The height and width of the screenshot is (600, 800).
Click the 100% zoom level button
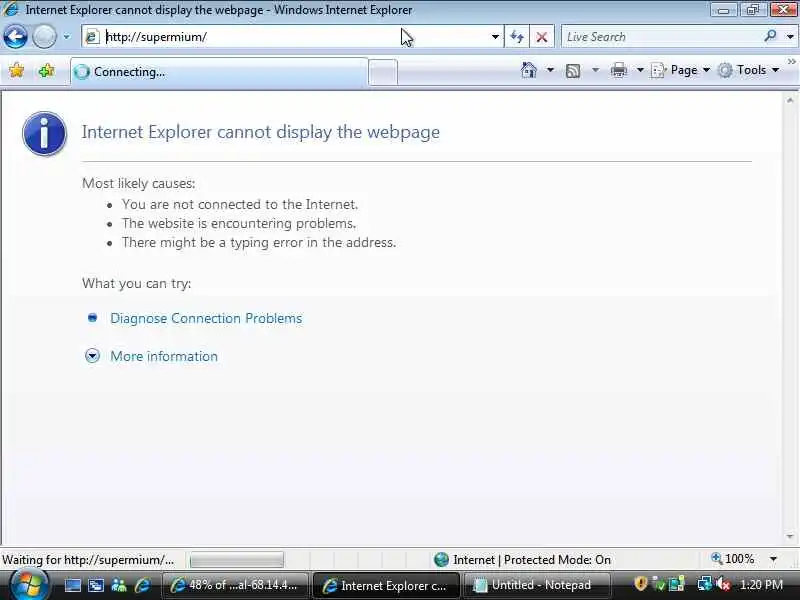733,559
